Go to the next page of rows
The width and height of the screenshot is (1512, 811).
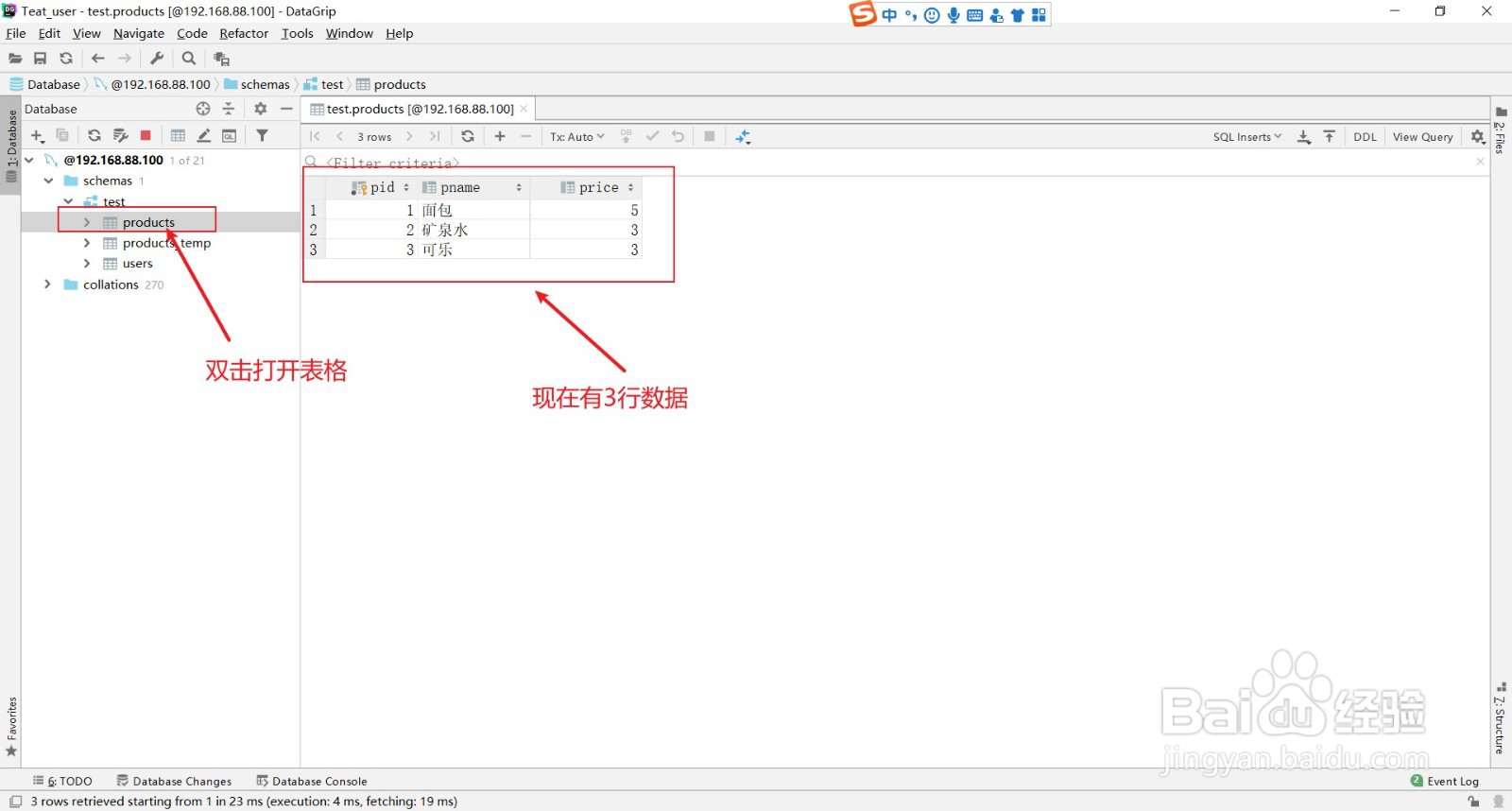[x=409, y=136]
